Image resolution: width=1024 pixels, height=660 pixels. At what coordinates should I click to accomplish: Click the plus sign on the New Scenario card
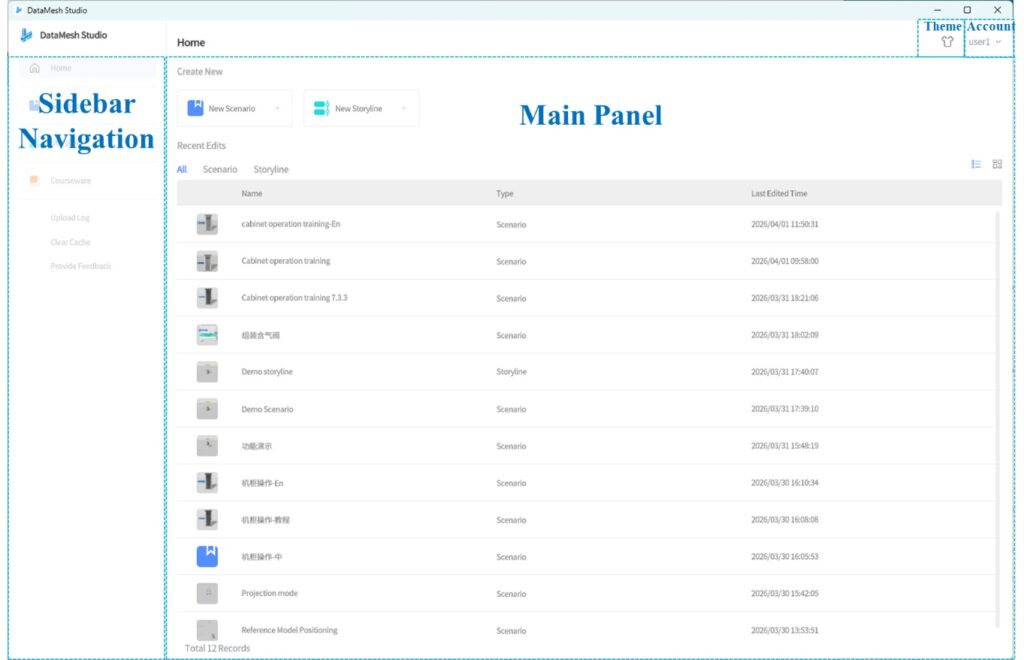point(277,108)
